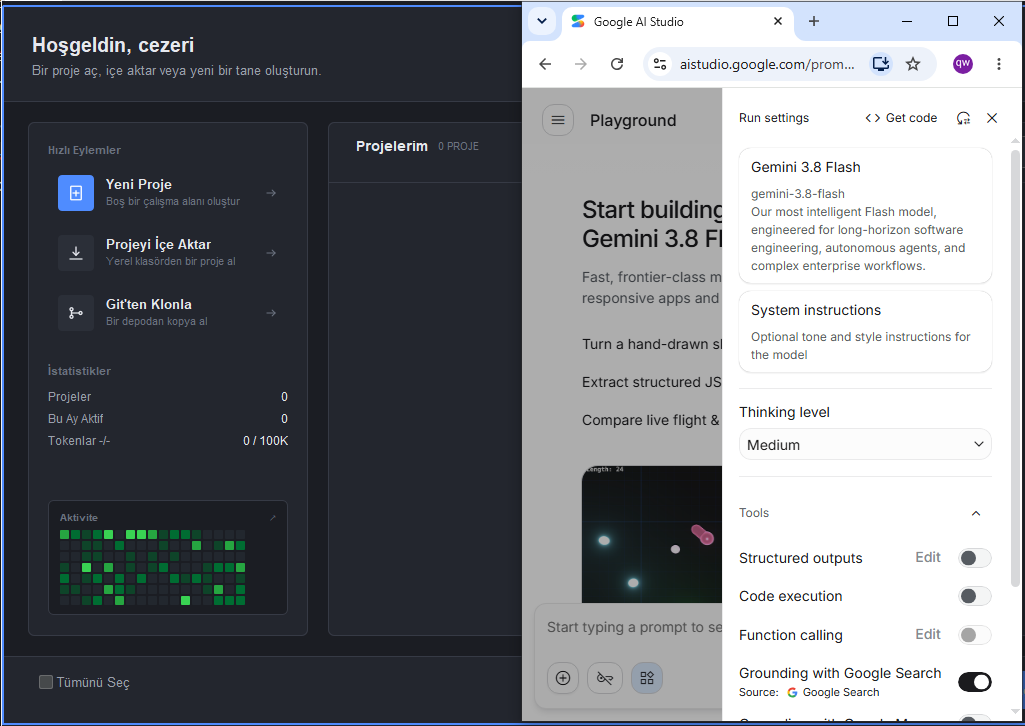The height and width of the screenshot is (726, 1025).
Task: Click the Run settings panel scrollbar
Action: click(1015, 369)
